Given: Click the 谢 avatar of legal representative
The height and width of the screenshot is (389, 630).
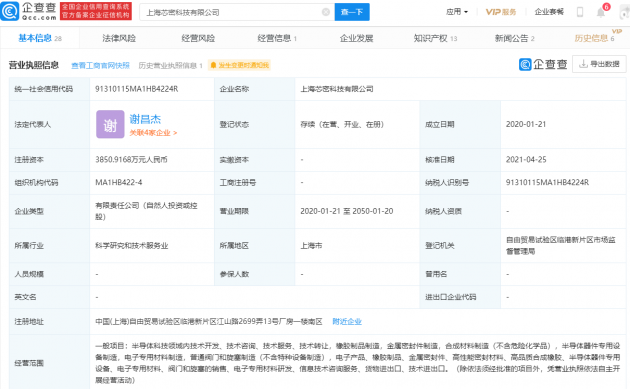Looking at the screenshot, I should (110, 124).
